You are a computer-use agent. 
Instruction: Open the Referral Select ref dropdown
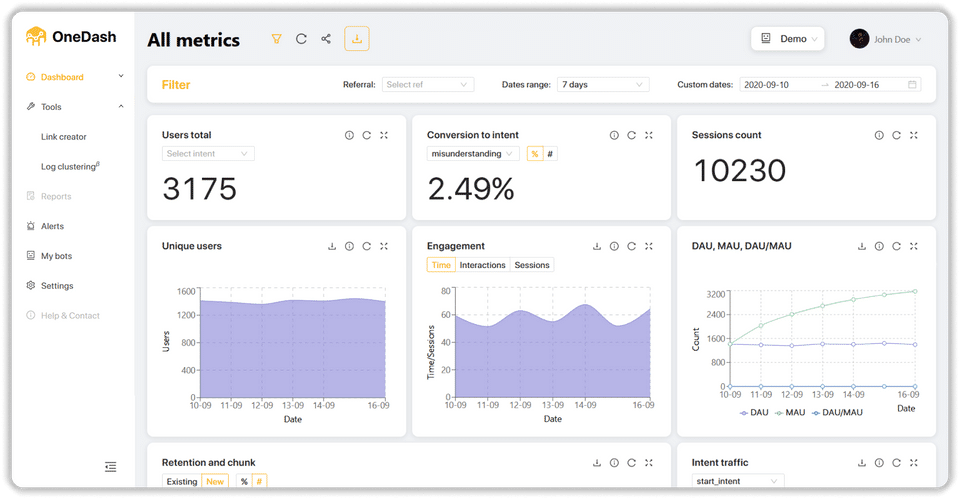coord(427,84)
